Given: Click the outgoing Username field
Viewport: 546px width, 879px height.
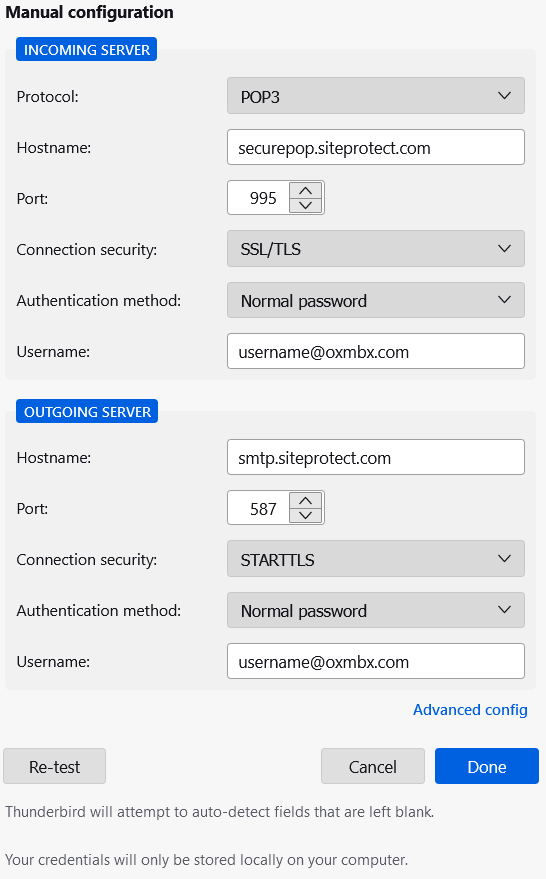Looking at the screenshot, I should (x=376, y=661).
